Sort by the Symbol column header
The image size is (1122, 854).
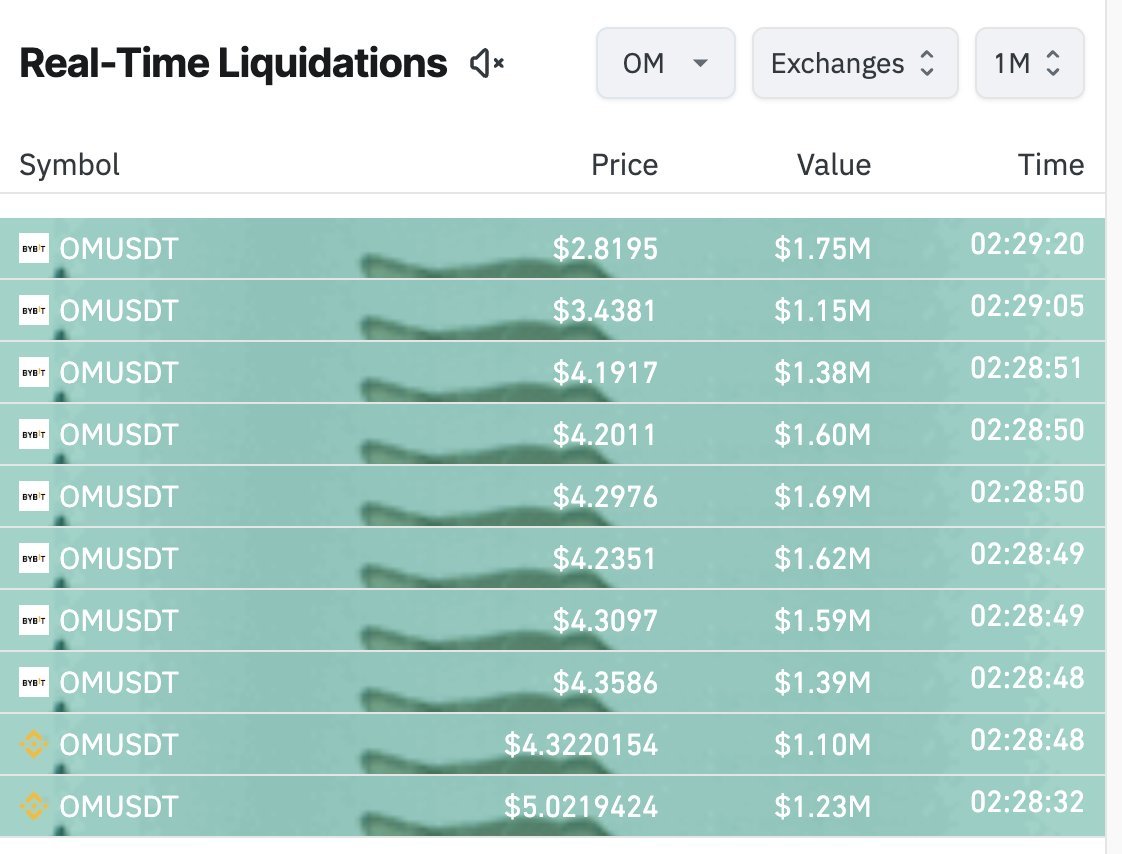coord(69,165)
